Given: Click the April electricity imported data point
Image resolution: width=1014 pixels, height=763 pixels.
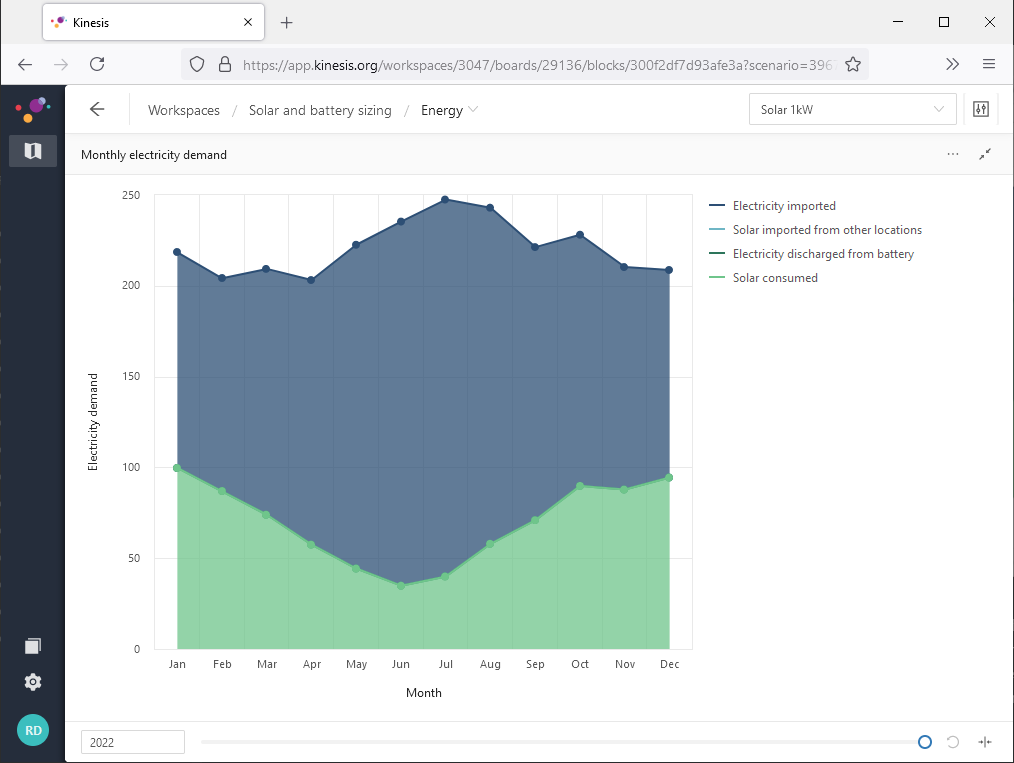Looking at the screenshot, I should click(311, 280).
